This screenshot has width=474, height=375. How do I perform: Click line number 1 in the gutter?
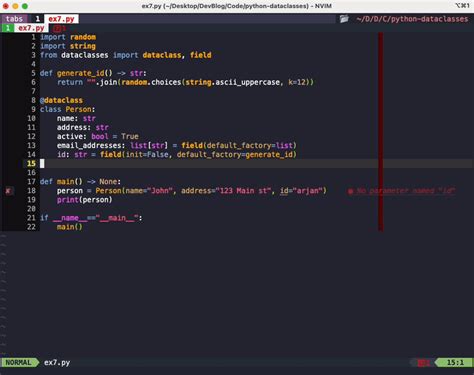[x=33, y=37]
